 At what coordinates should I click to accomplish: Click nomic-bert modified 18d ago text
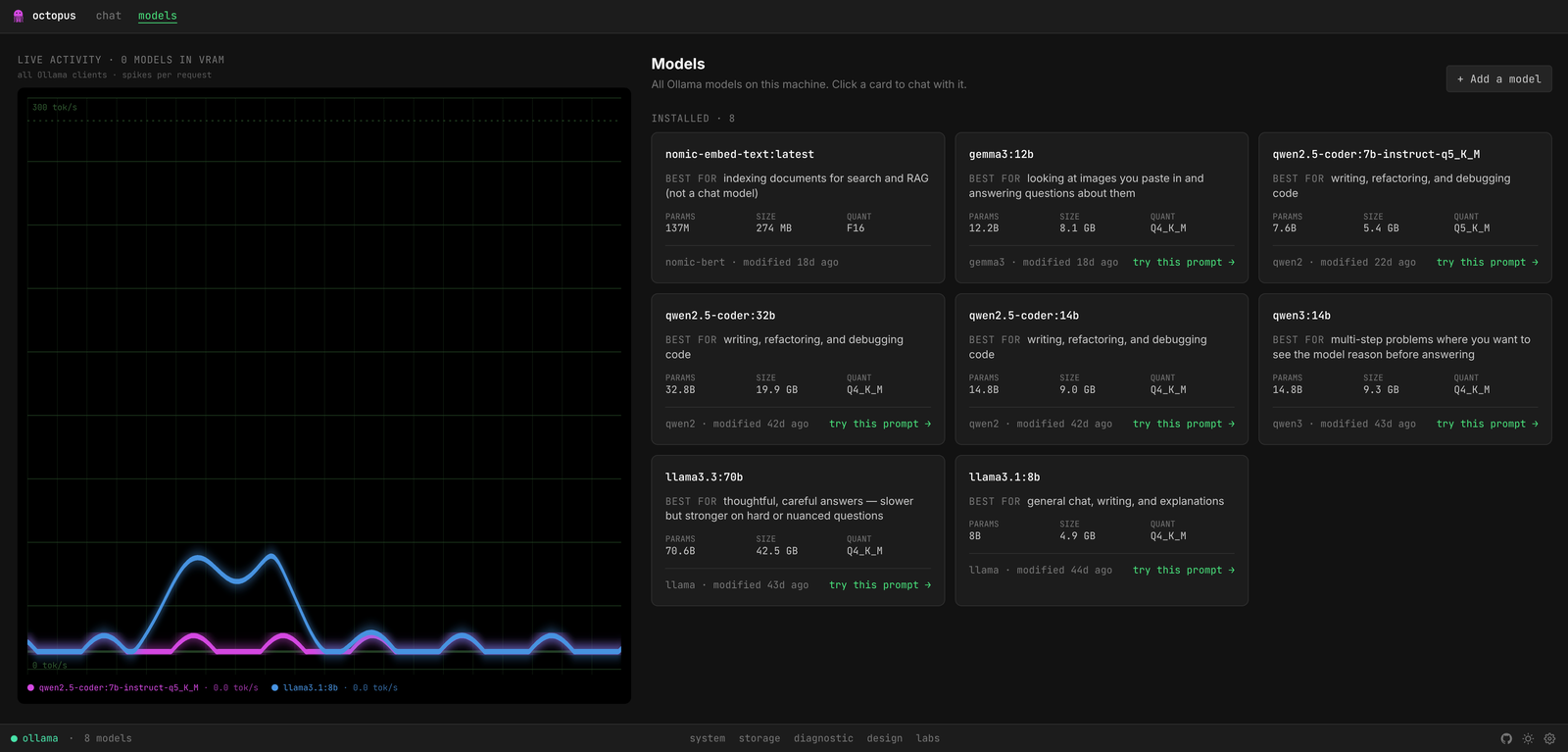pyautogui.click(x=752, y=263)
